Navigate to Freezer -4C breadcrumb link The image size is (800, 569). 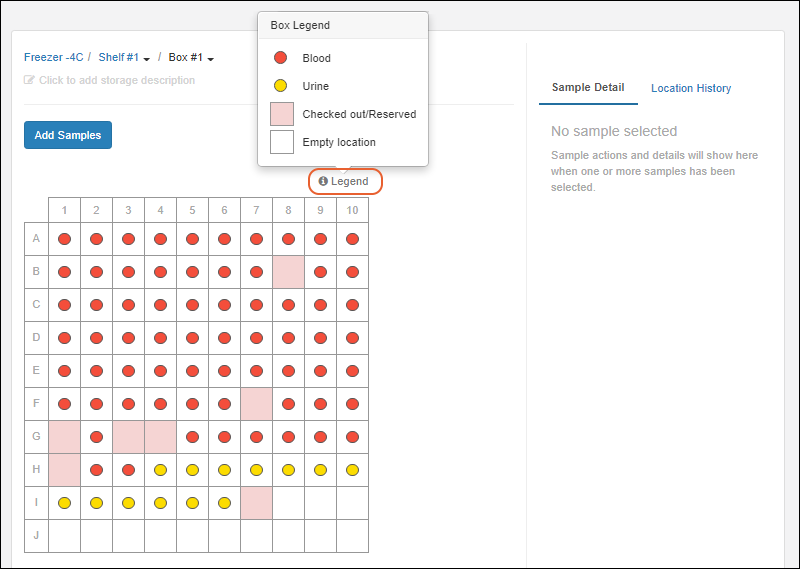(54, 58)
